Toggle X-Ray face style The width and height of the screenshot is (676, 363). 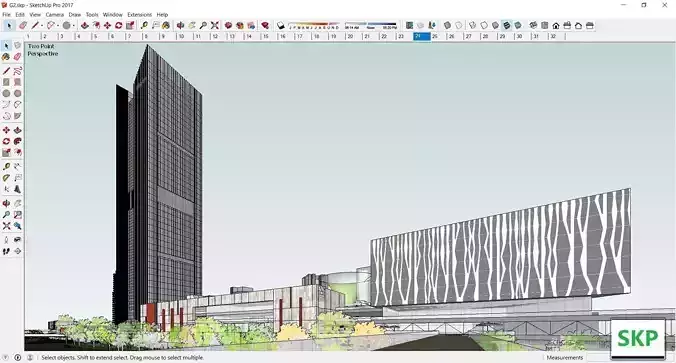point(448,25)
